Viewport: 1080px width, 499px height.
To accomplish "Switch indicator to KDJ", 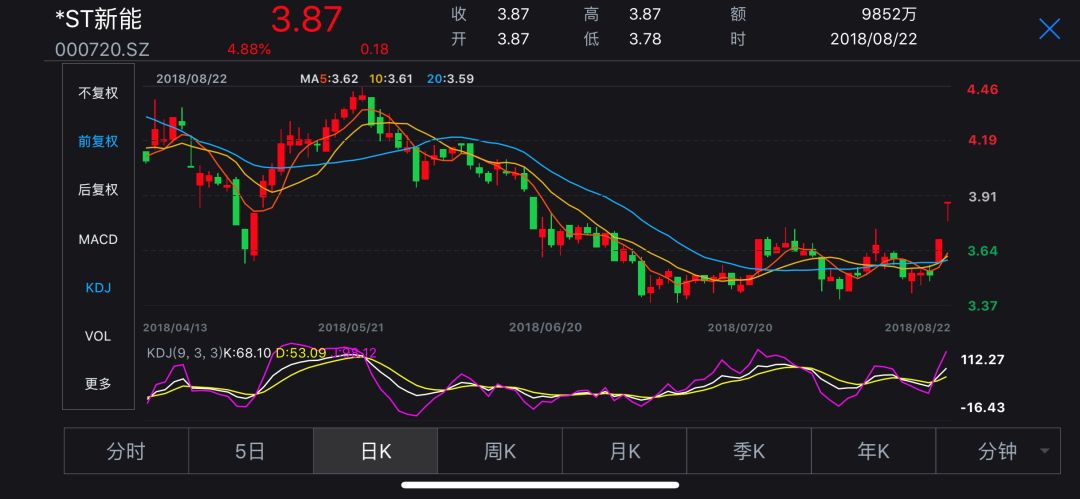I will pyautogui.click(x=98, y=288).
